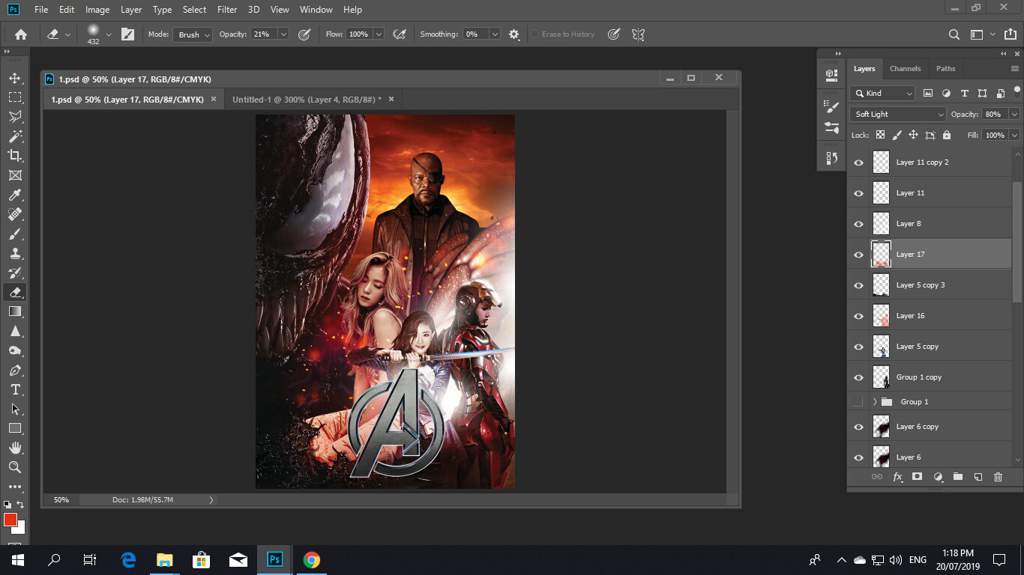Open layer Opacity dropdown in Layers panel
The image size is (1024, 575).
click(x=1014, y=114)
